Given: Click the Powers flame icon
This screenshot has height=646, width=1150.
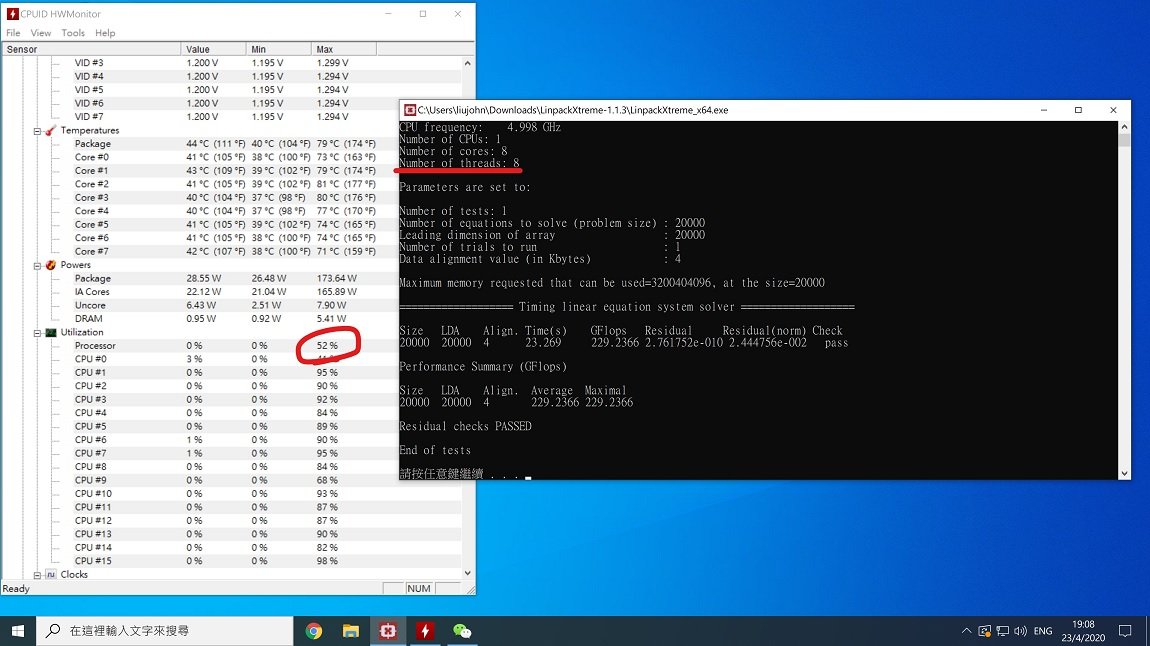Looking at the screenshot, I should pyautogui.click(x=51, y=265).
